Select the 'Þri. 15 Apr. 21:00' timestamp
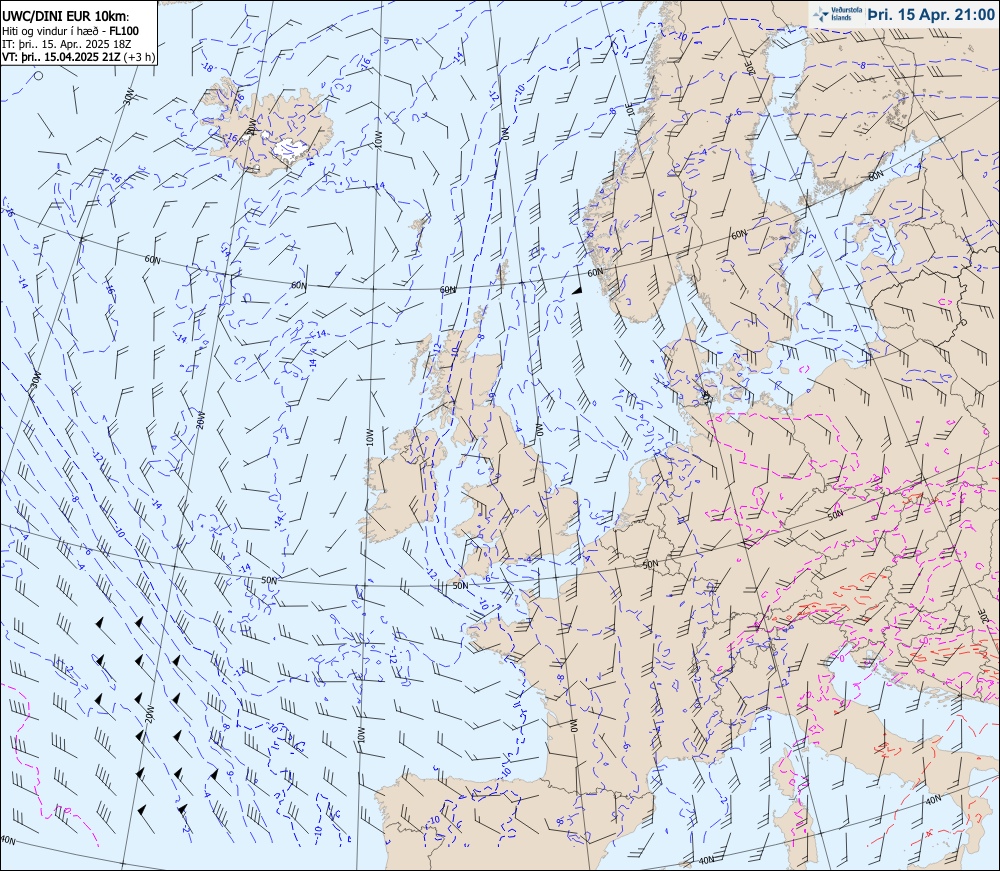This screenshot has height=871, width=1000. [930, 14]
